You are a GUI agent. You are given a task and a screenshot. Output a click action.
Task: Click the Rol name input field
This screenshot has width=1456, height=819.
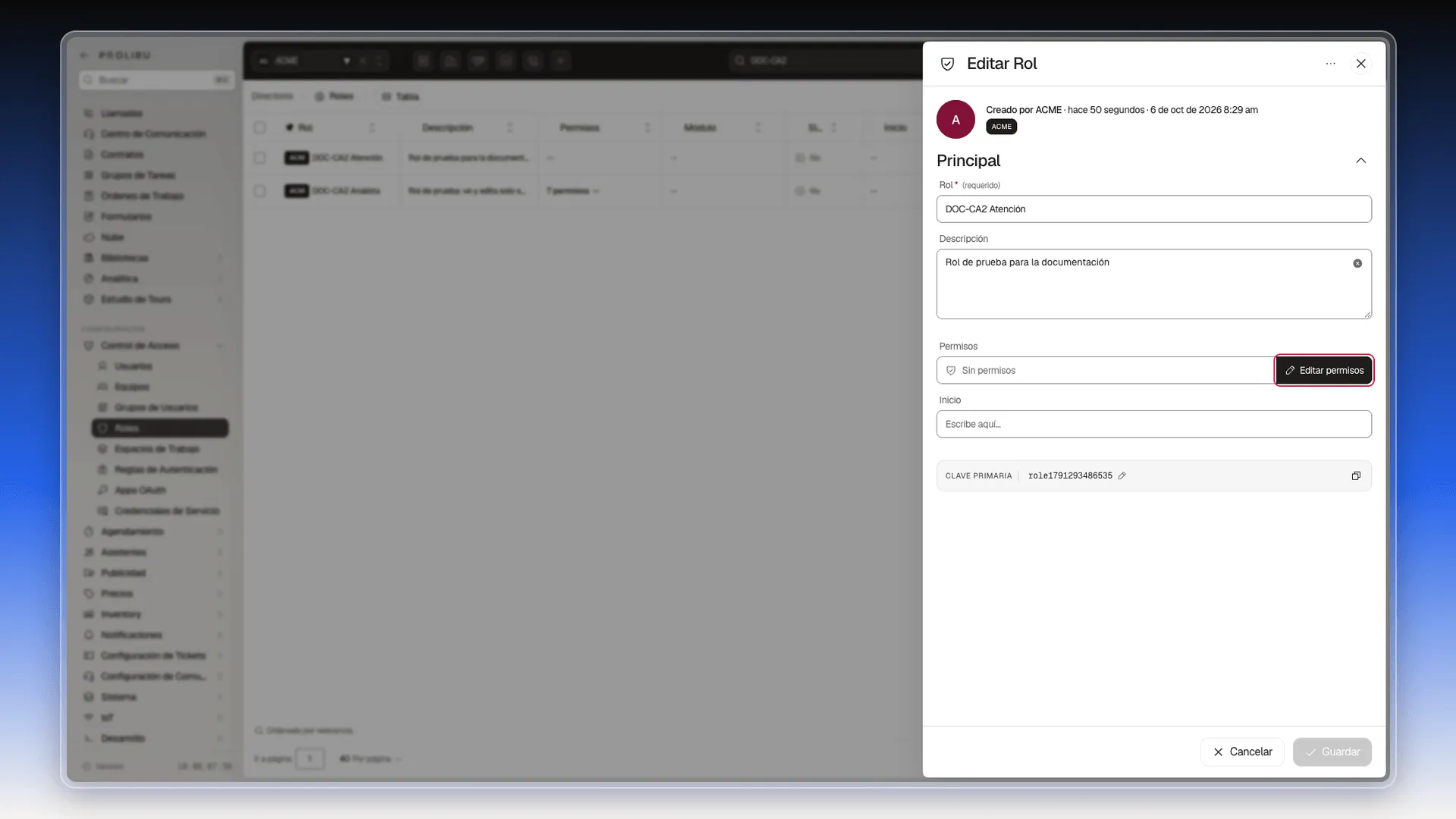click(x=1153, y=209)
